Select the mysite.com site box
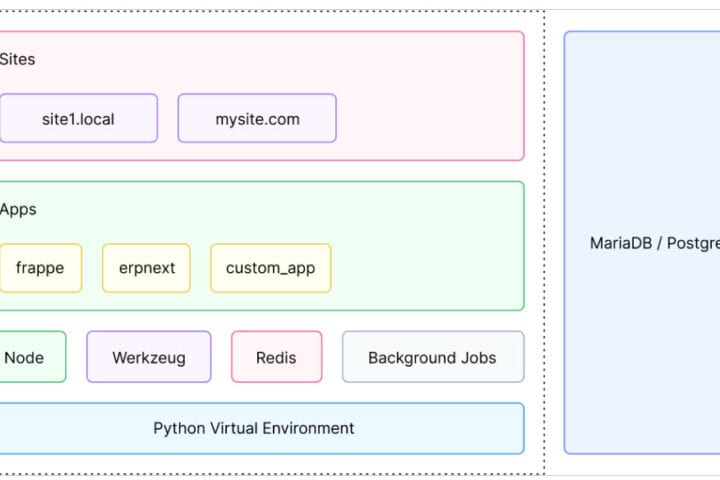 (257, 119)
